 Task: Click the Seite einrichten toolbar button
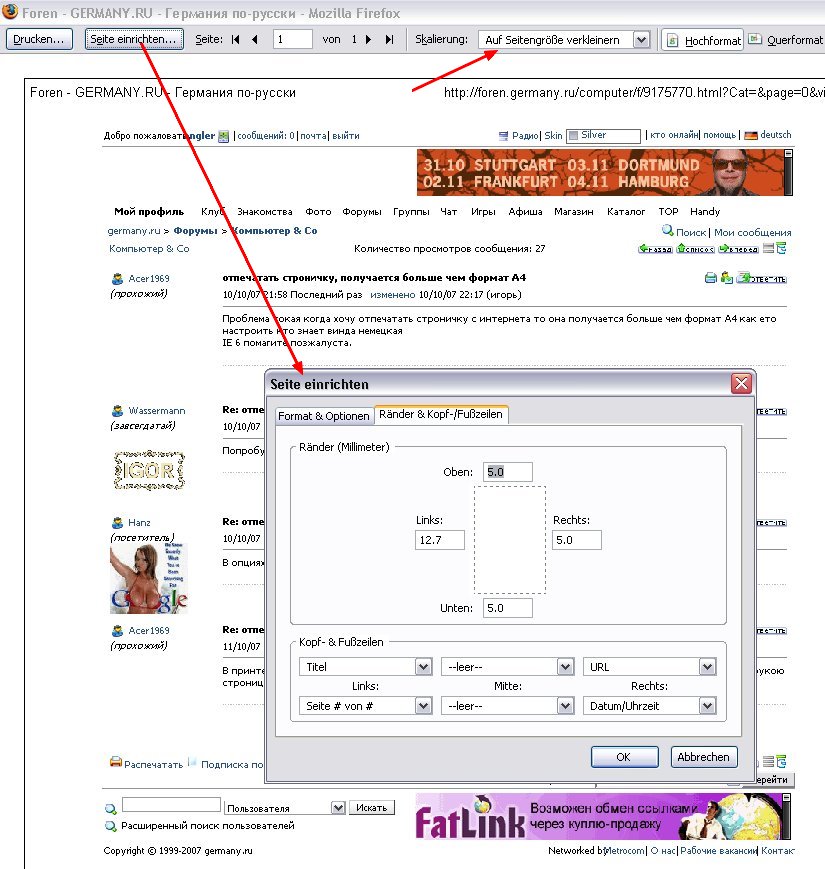(134, 40)
